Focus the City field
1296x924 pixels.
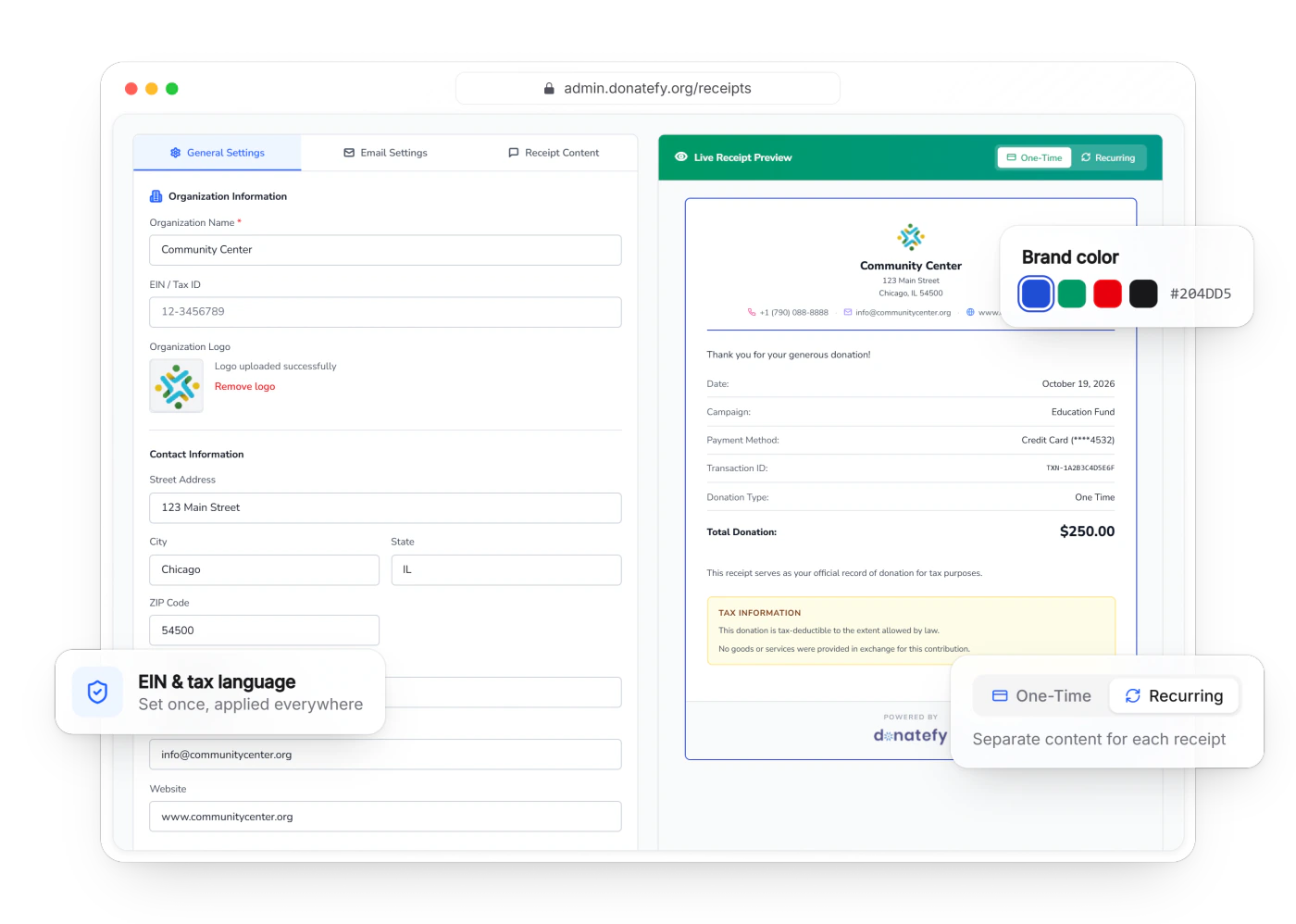tap(265, 570)
